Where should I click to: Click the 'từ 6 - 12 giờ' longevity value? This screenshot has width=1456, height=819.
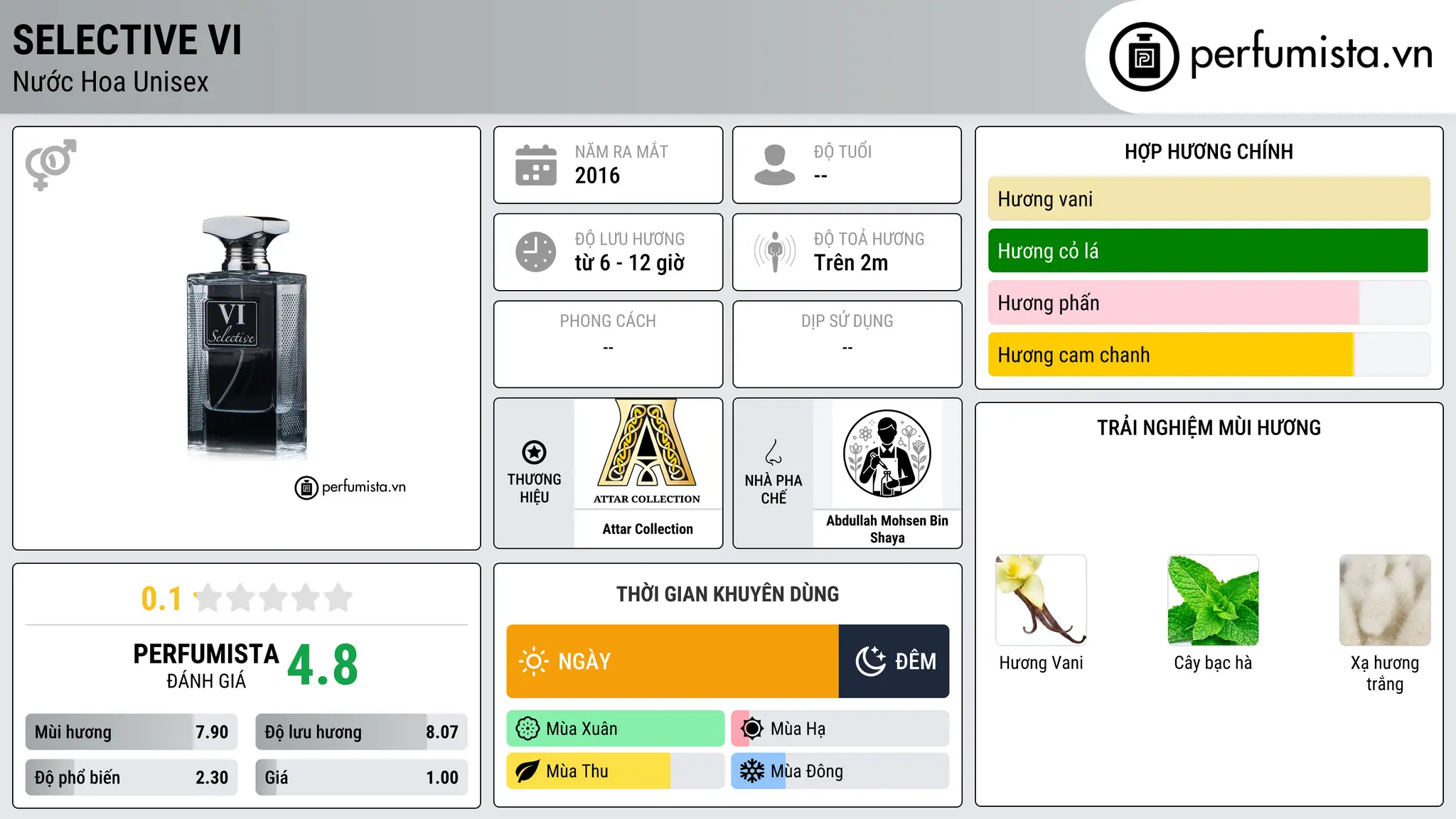coord(630,263)
